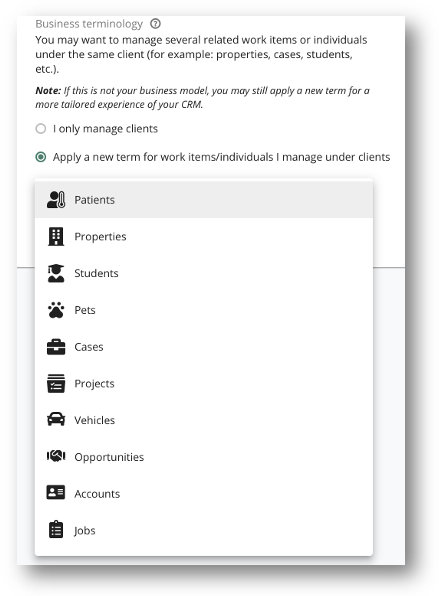This screenshot has width=439, height=596.
Task: Choose the Jobs option
Action: point(204,530)
